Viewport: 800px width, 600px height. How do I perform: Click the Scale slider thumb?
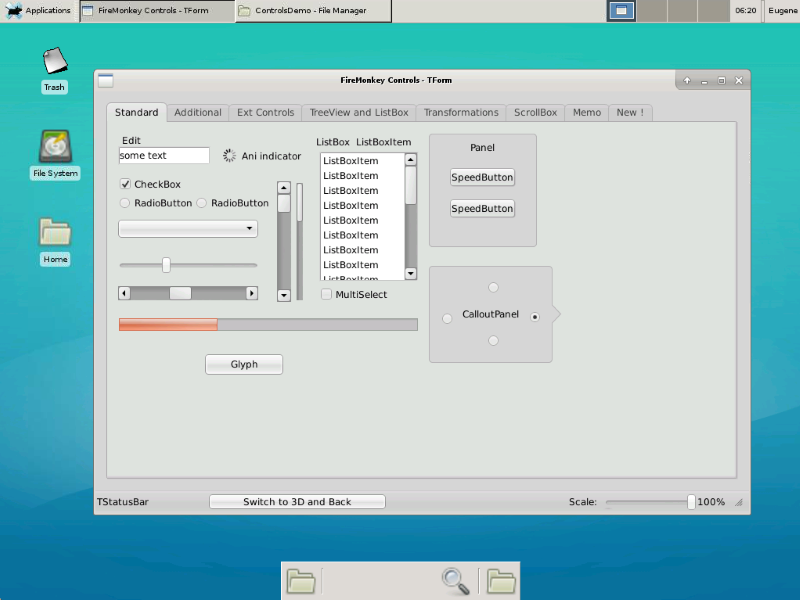pyautogui.click(x=691, y=502)
